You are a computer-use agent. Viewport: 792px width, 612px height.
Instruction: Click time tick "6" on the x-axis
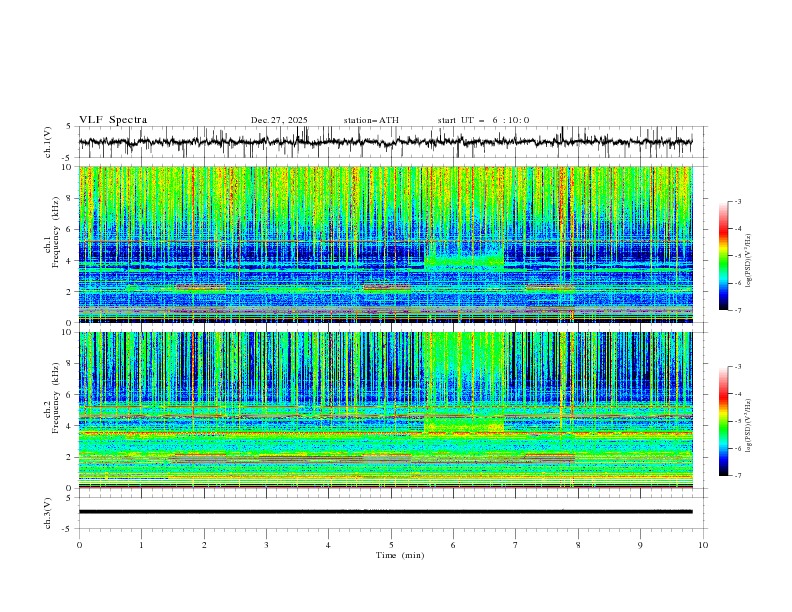pyautogui.click(x=453, y=545)
